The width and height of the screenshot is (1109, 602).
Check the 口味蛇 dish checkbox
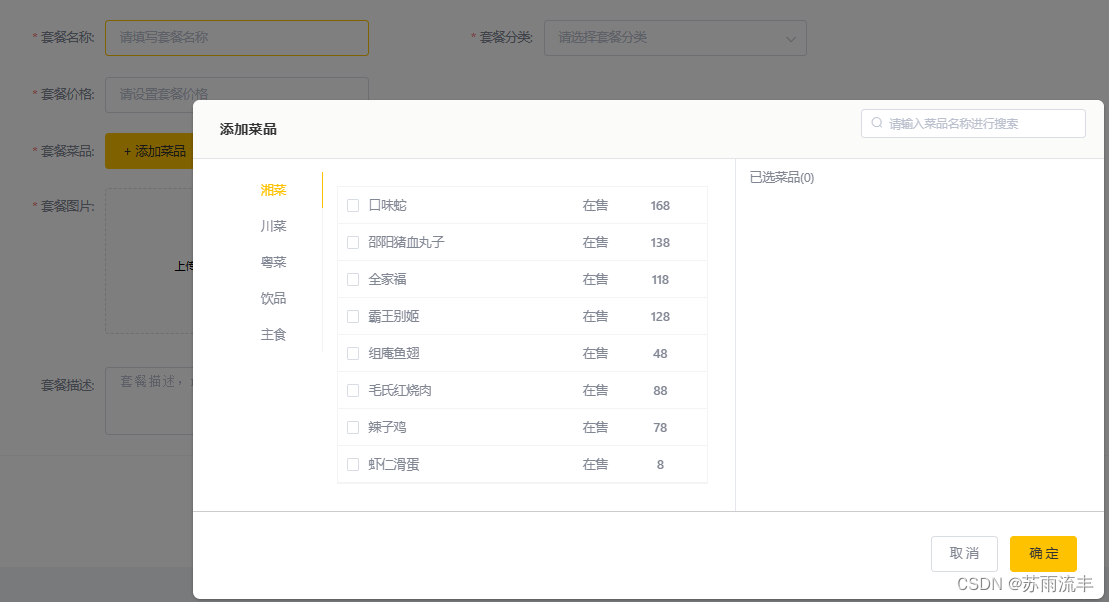click(353, 206)
